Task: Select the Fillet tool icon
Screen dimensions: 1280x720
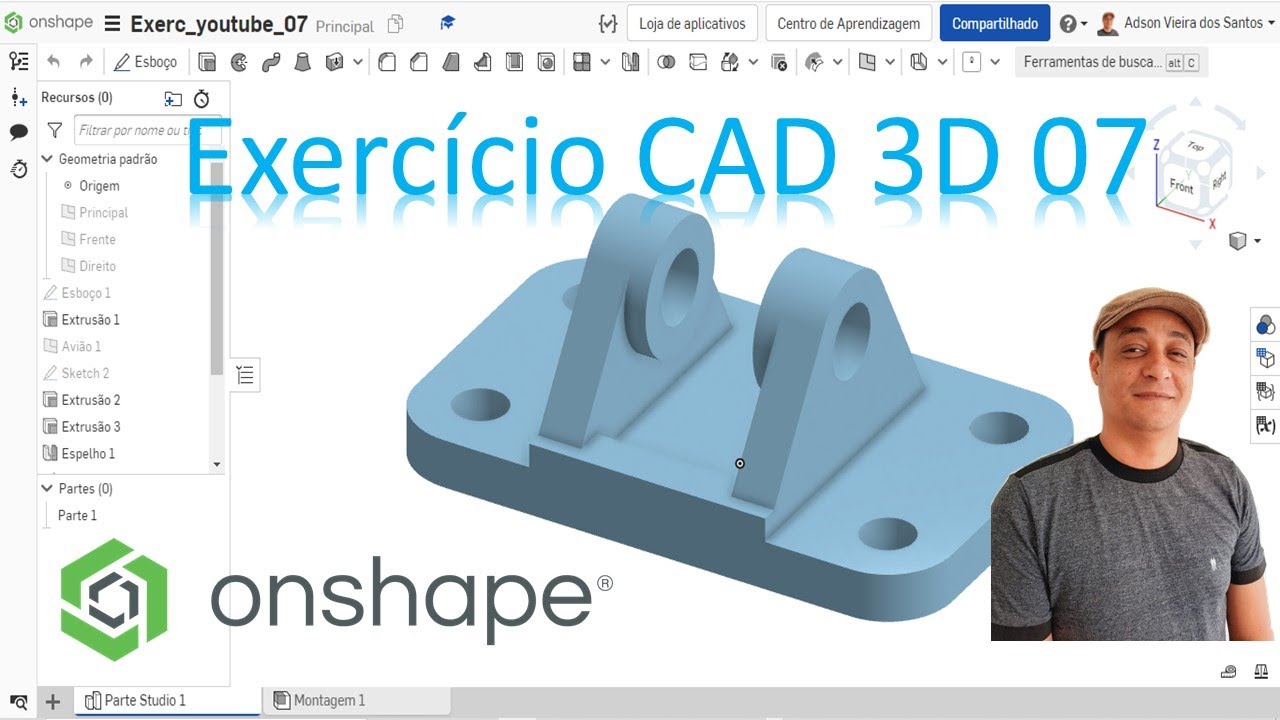Action: click(x=387, y=62)
